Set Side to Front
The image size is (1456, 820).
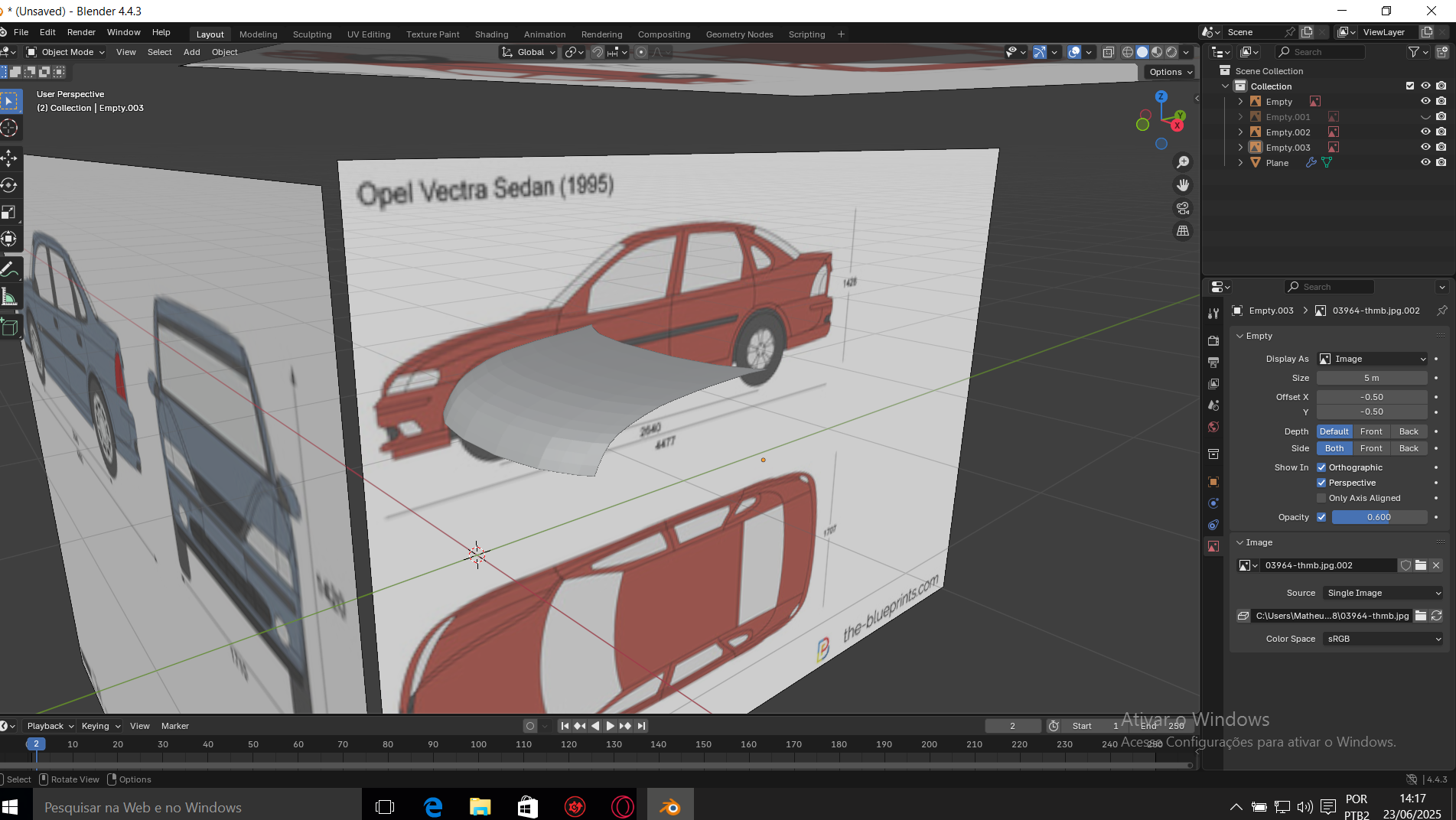coord(1371,448)
